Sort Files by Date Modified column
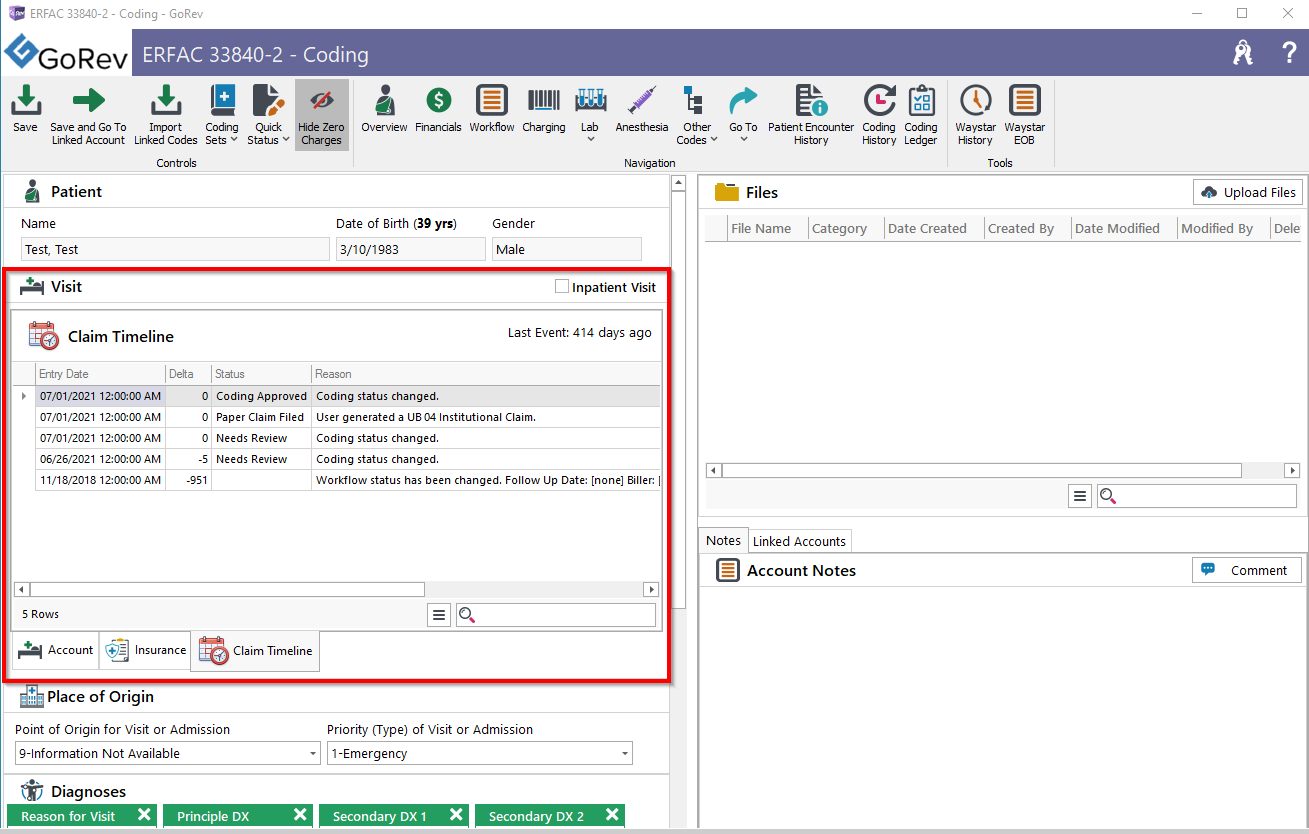This screenshot has width=1309, height=834. (x=1123, y=228)
